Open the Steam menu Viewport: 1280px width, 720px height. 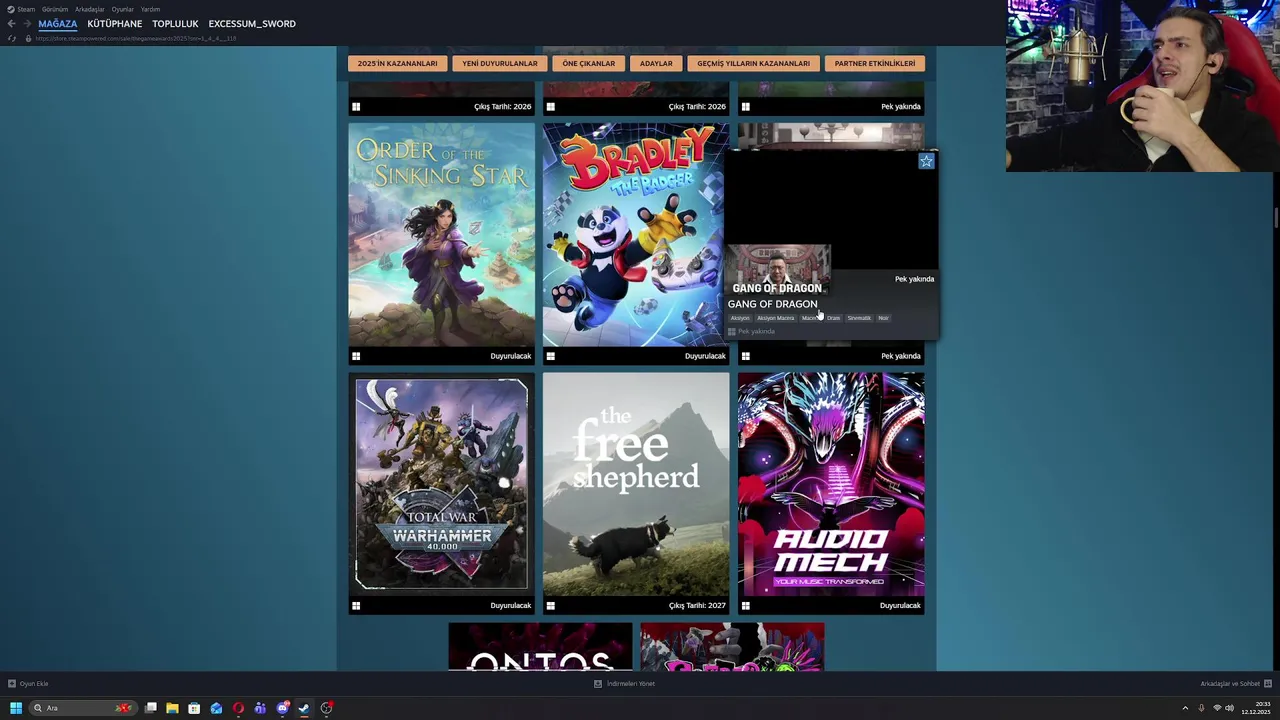[26, 9]
